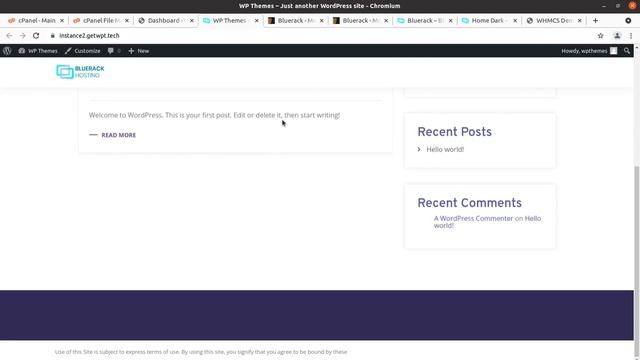Close the WHMCS Demo tab
Image resolution: width=640 pixels, height=360 pixels.
(580, 20)
